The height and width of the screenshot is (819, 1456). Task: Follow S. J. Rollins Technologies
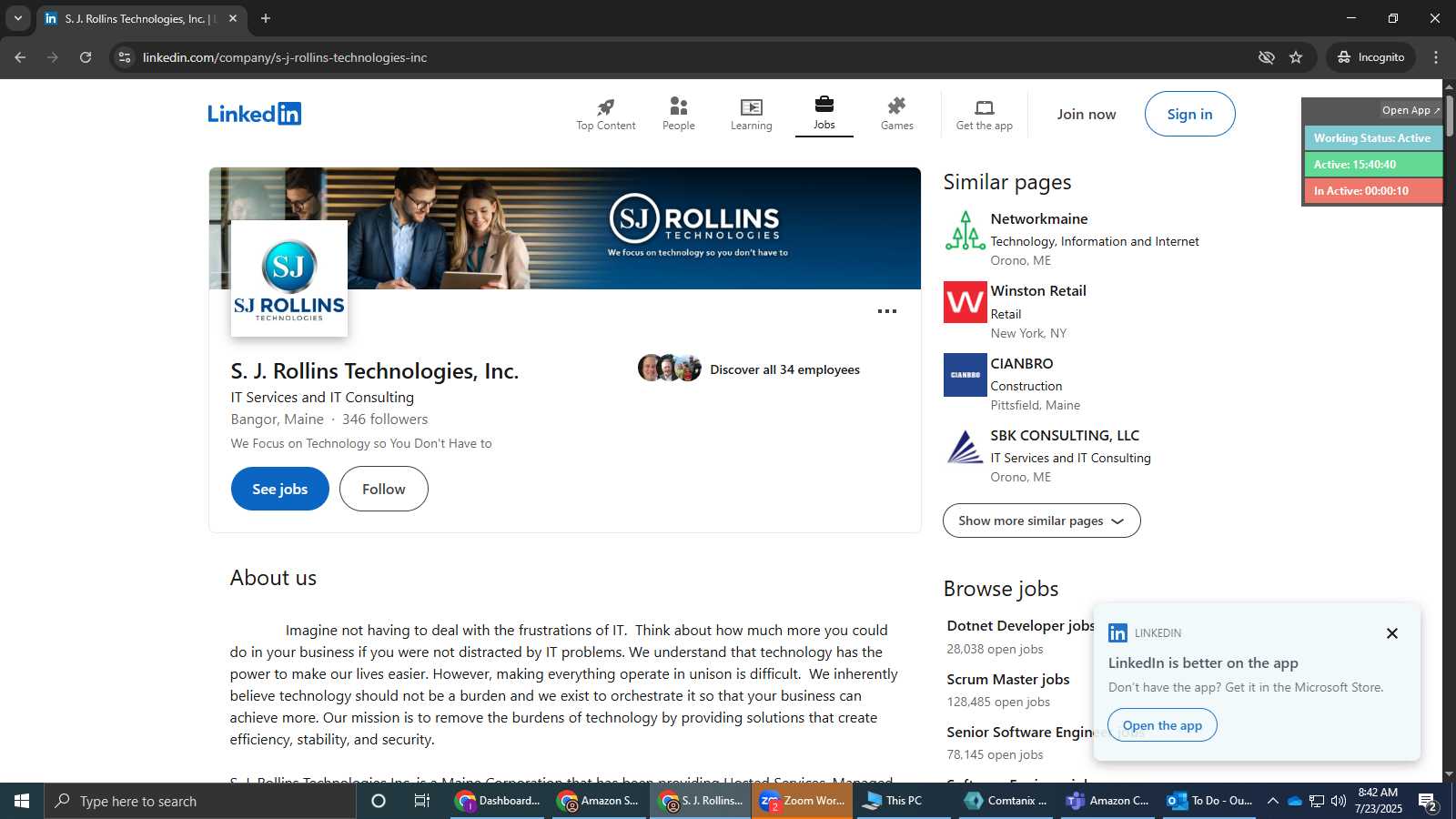click(x=384, y=489)
